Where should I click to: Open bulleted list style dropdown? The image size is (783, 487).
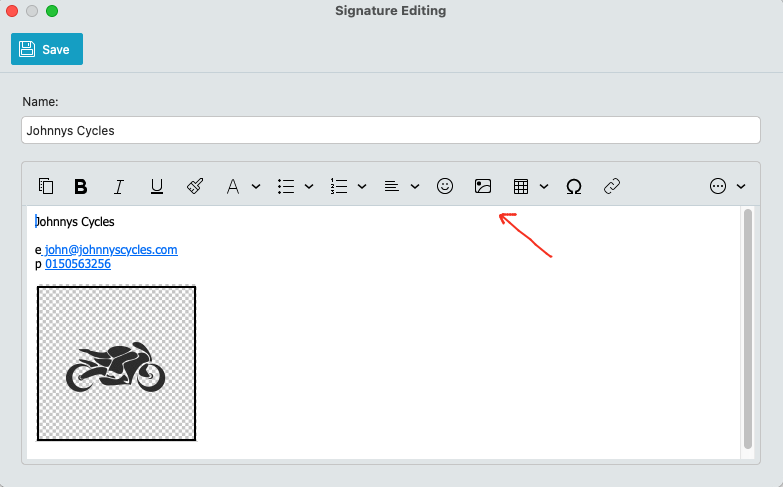309,187
